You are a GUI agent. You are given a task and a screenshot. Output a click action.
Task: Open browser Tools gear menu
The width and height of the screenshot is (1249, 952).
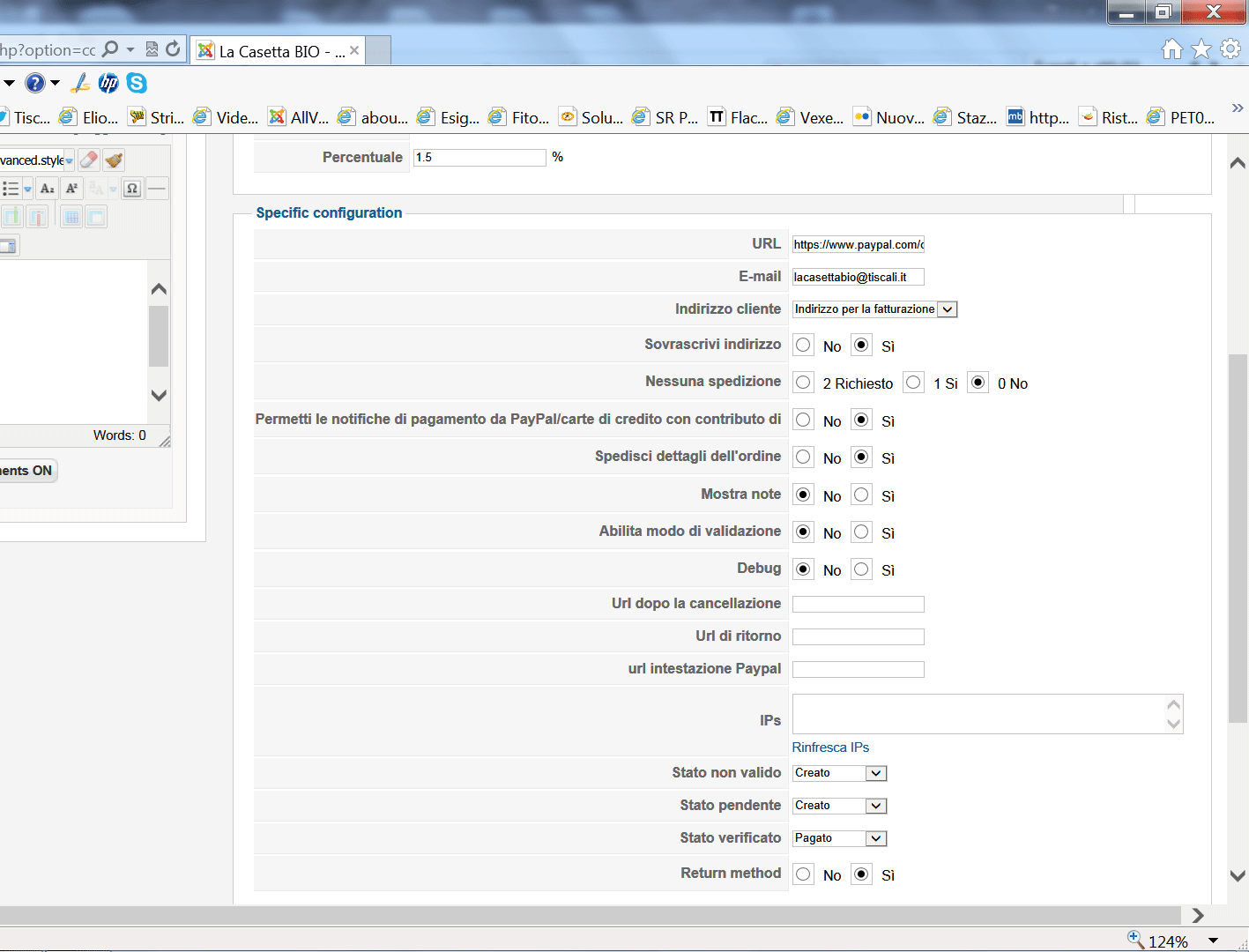tap(1230, 49)
